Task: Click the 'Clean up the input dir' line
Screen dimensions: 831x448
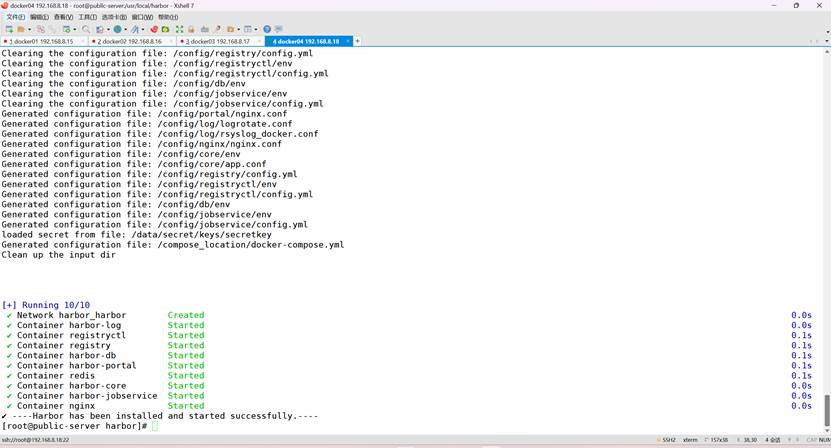Action: pos(58,254)
